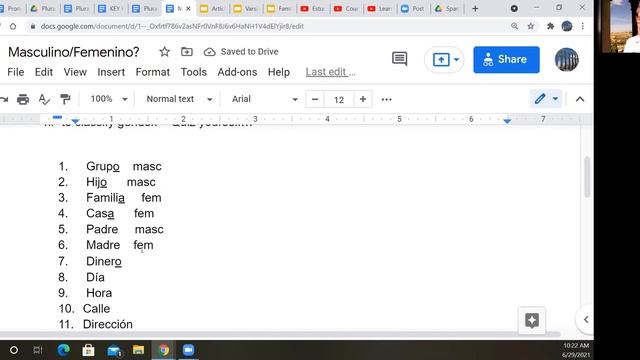Screen dimensions: 640x360
Task: Expand the present-to-meeting dropdown arrow
Action: tap(456, 60)
